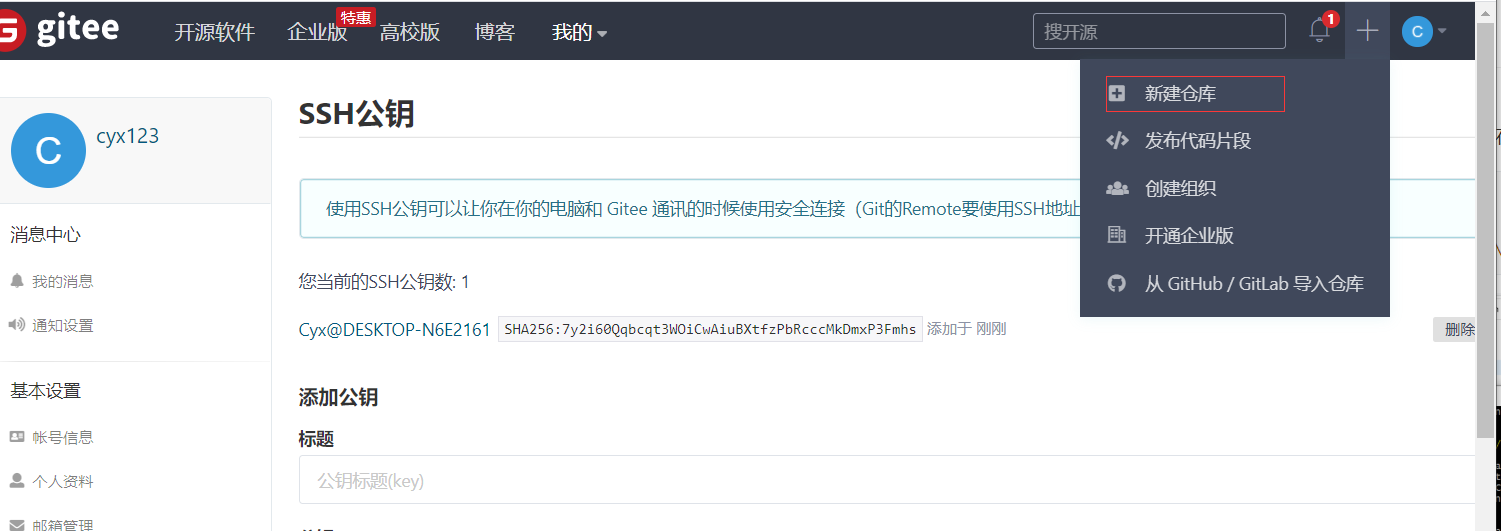1501x531 pixels.
Task: Click the Gitee logo
Action: click(x=60, y=31)
